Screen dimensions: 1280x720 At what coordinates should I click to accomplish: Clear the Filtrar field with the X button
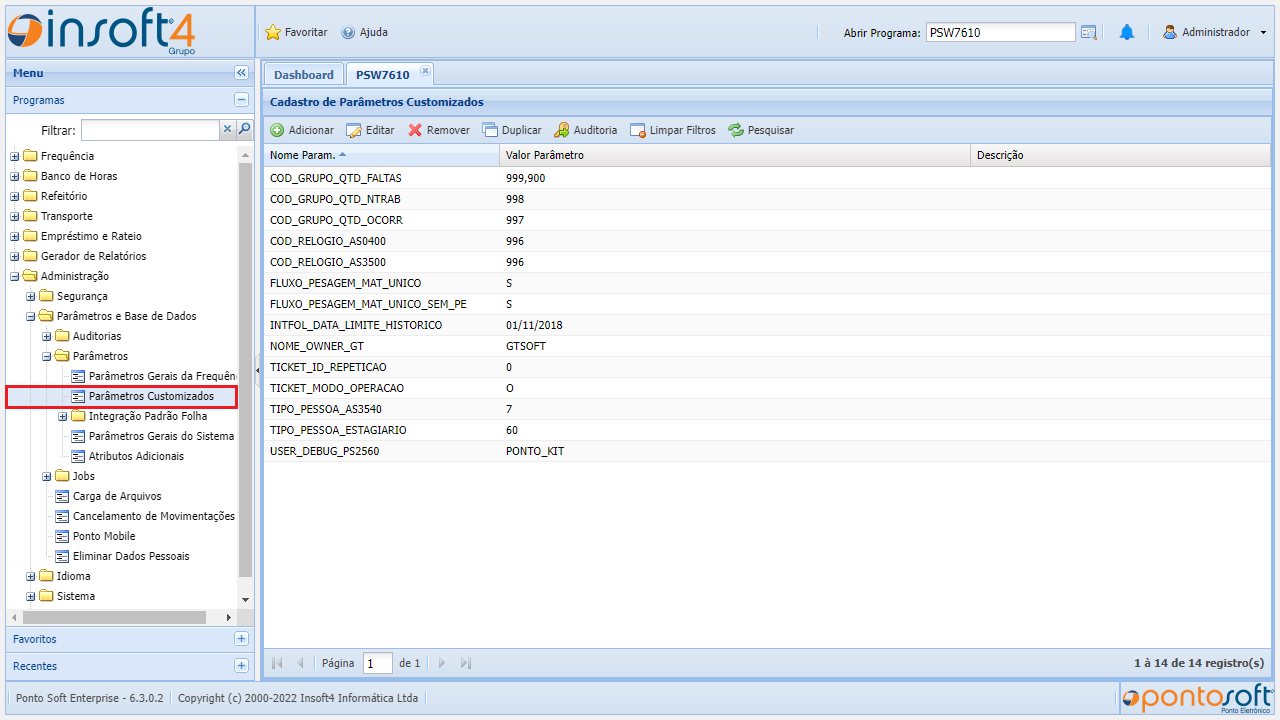click(x=227, y=129)
